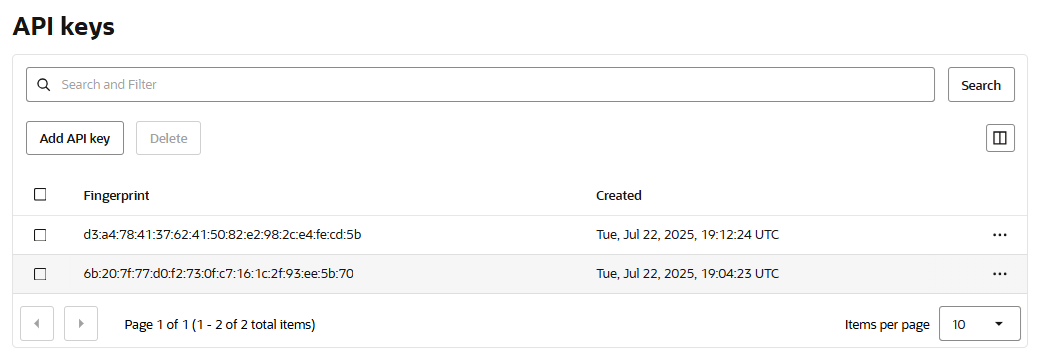Image resolution: width=1039 pixels, height=361 pixels.
Task: Click the Add API key button
Action: tap(75, 138)
